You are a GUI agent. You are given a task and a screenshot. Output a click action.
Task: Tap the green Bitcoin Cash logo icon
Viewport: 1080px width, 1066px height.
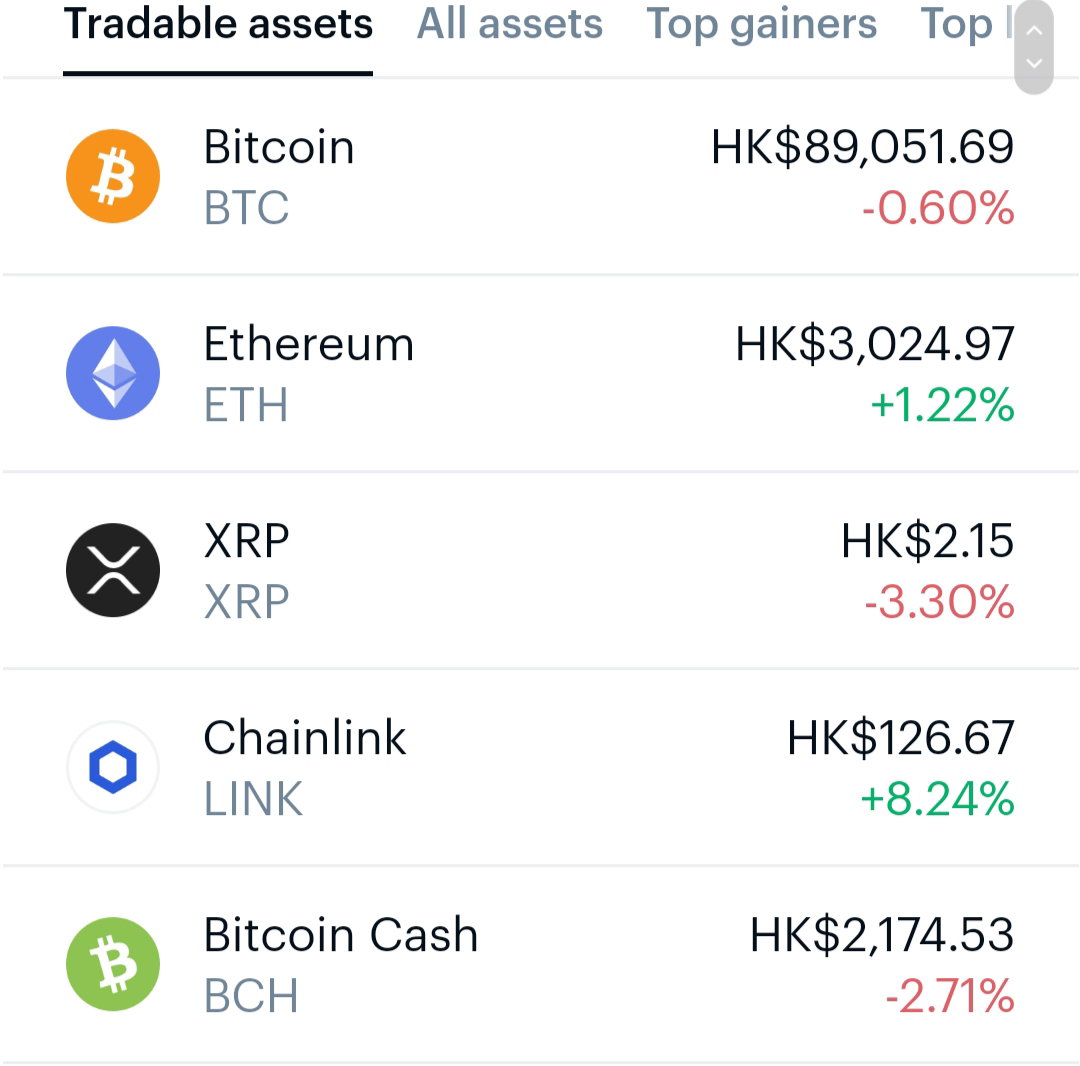click(x=113, y=964)
